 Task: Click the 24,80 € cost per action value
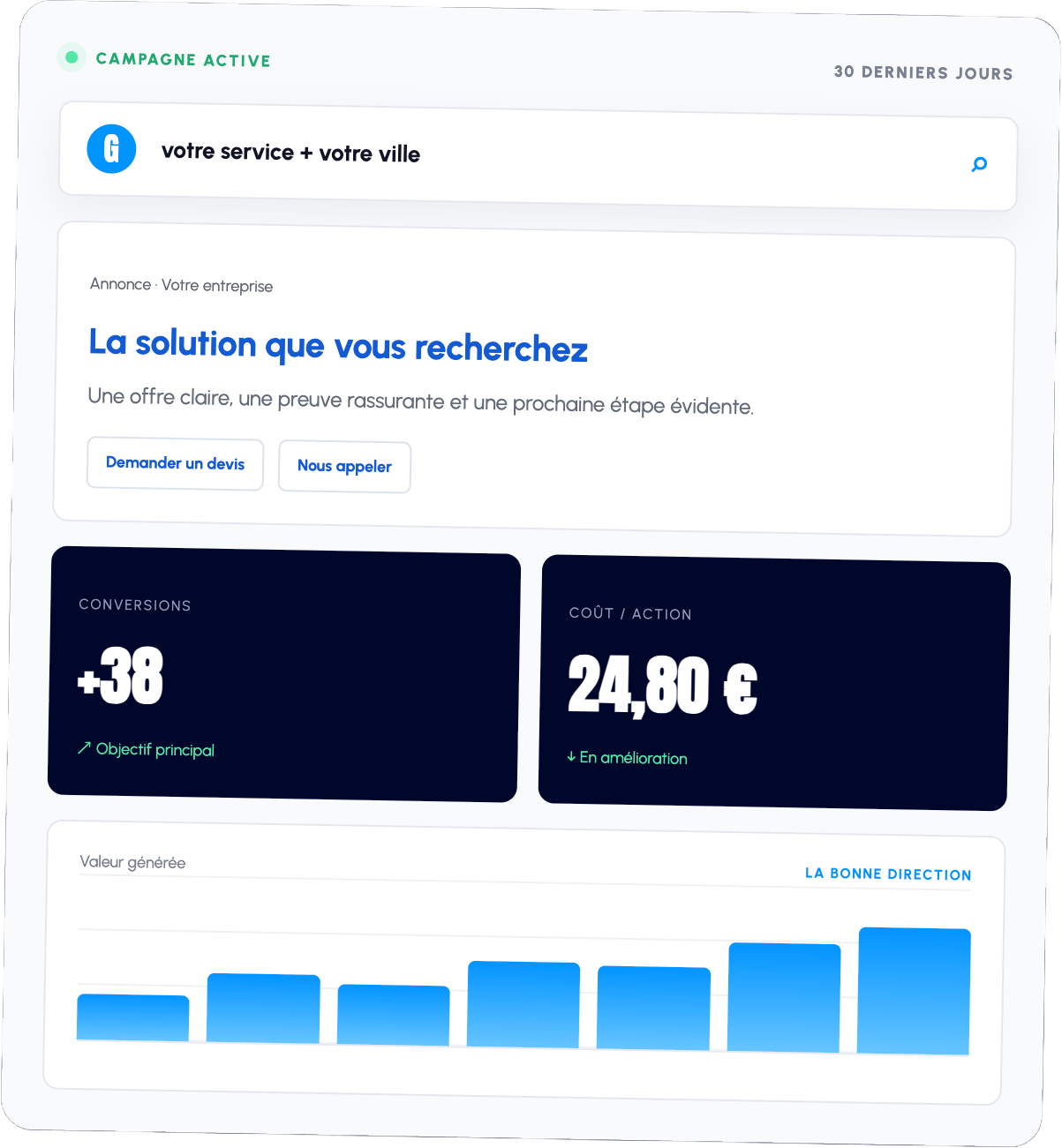(x=663, y=685)
